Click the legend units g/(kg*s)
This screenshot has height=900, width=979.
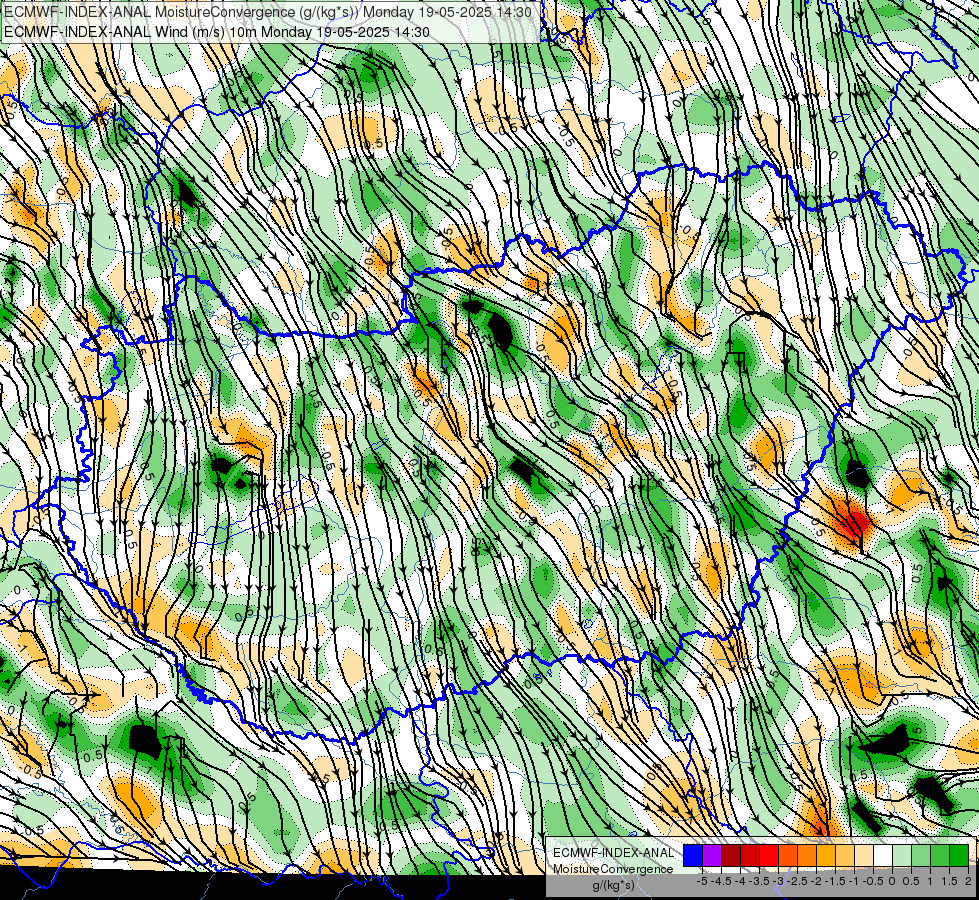click(613, 885)
